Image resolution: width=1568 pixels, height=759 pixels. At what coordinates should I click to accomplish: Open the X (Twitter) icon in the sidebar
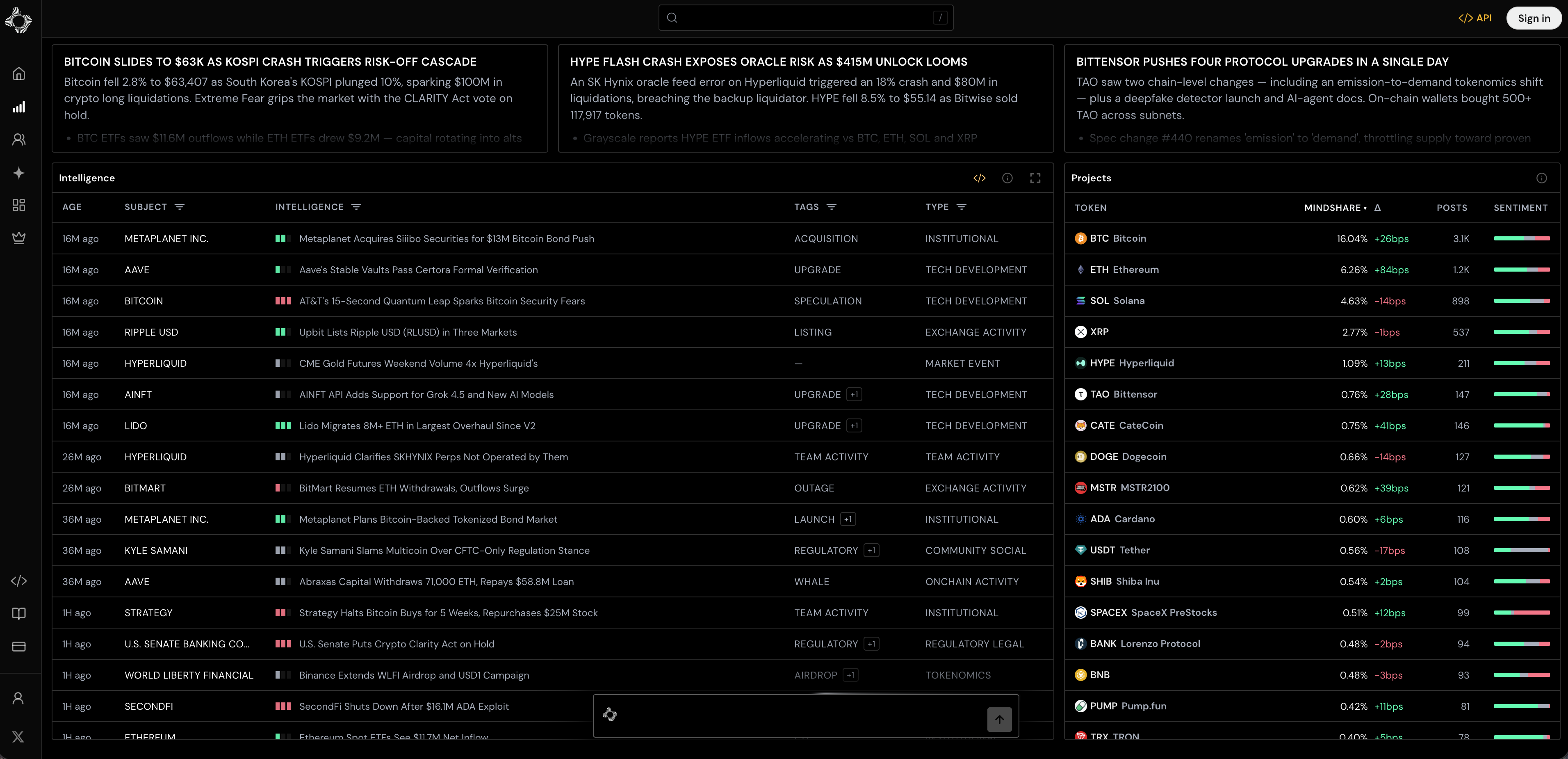[18, 736]
